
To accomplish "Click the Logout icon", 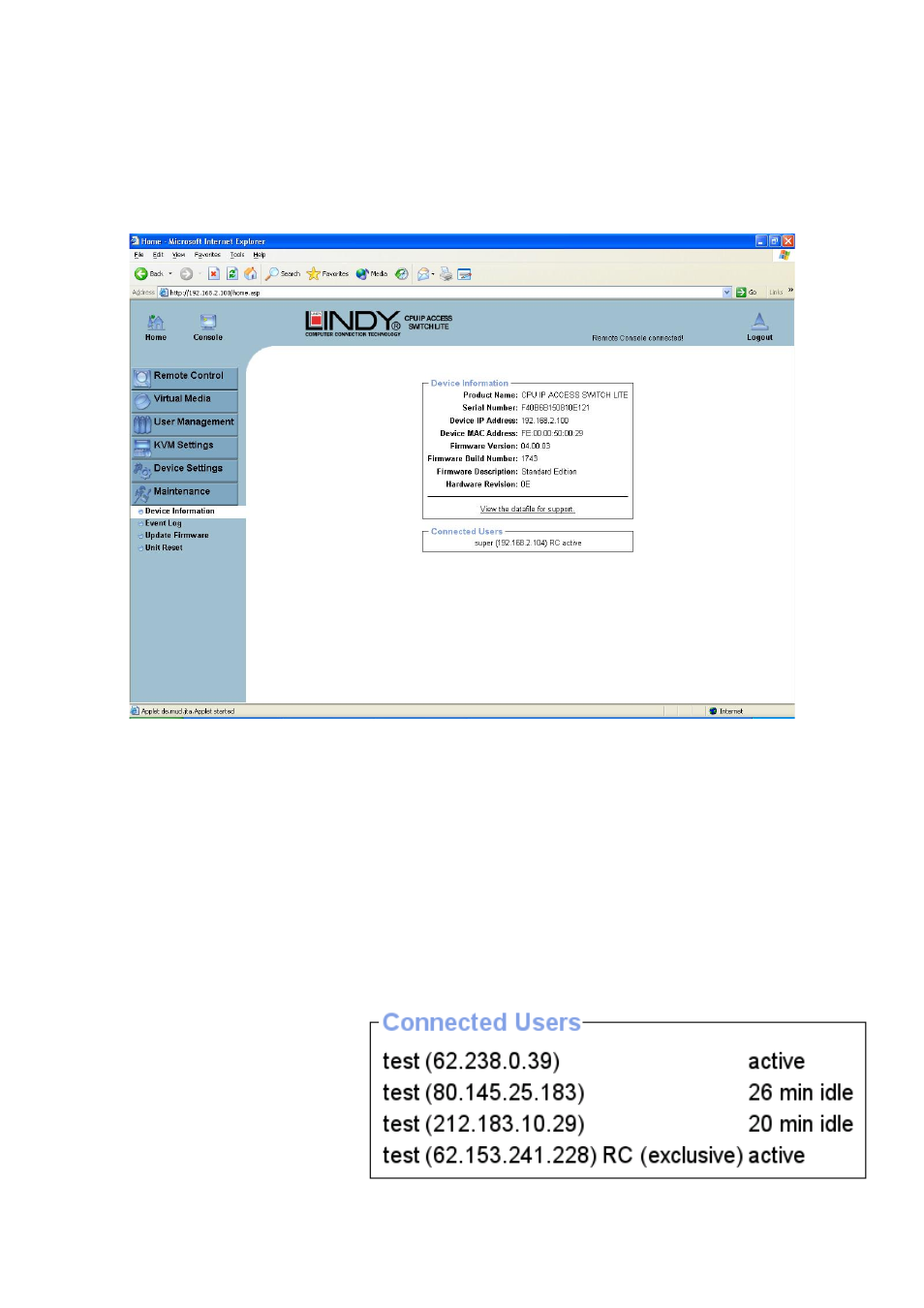I will pos(759,322).
